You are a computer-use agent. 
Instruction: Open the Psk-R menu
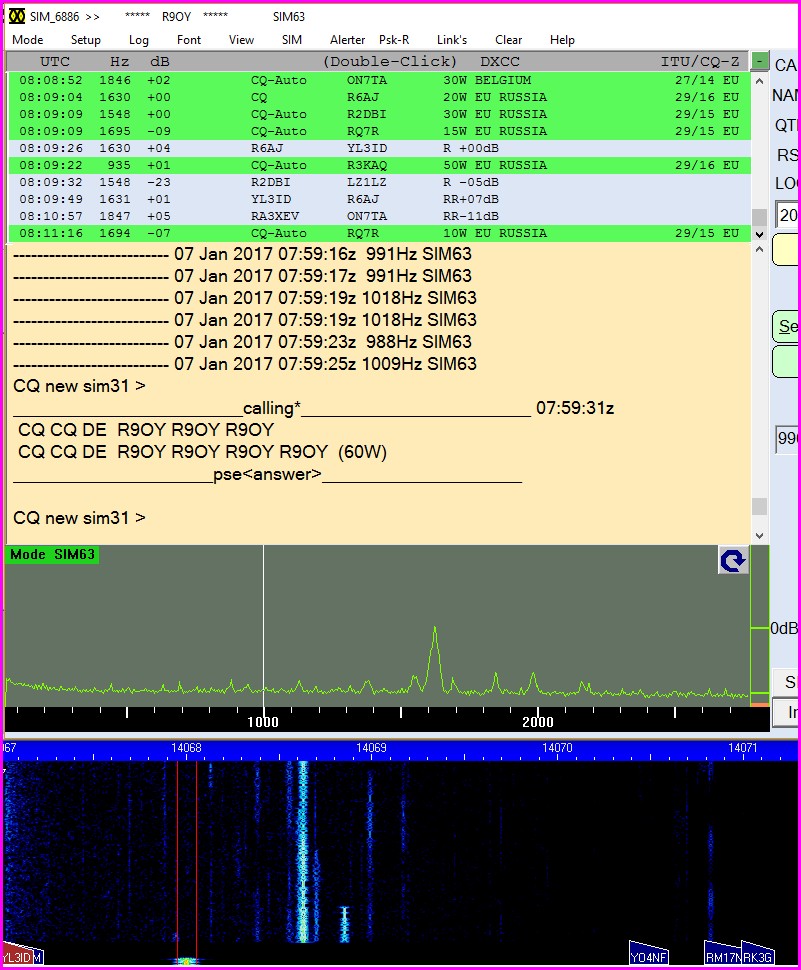(x=394, y=40)
